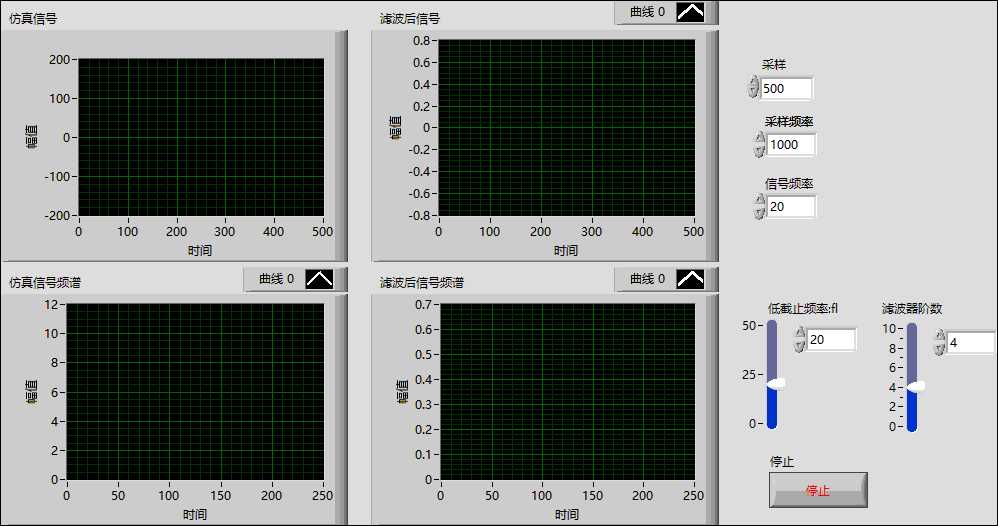This screenshot has height=526, width=998.
Task: Click inside the 仿真信号 waveform plot area
Action: 201,137
